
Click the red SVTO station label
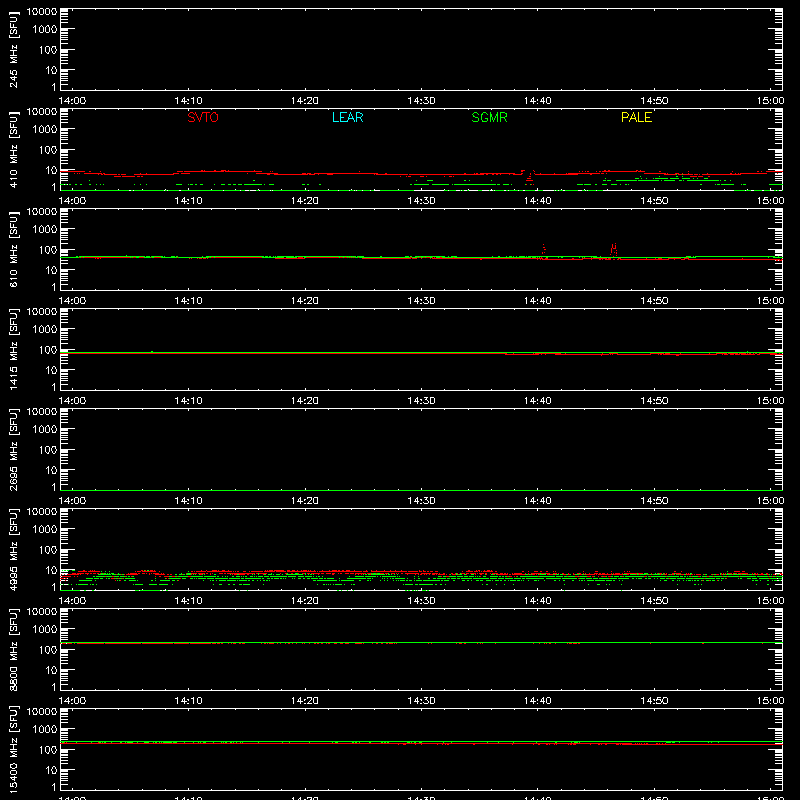[203, 117]
